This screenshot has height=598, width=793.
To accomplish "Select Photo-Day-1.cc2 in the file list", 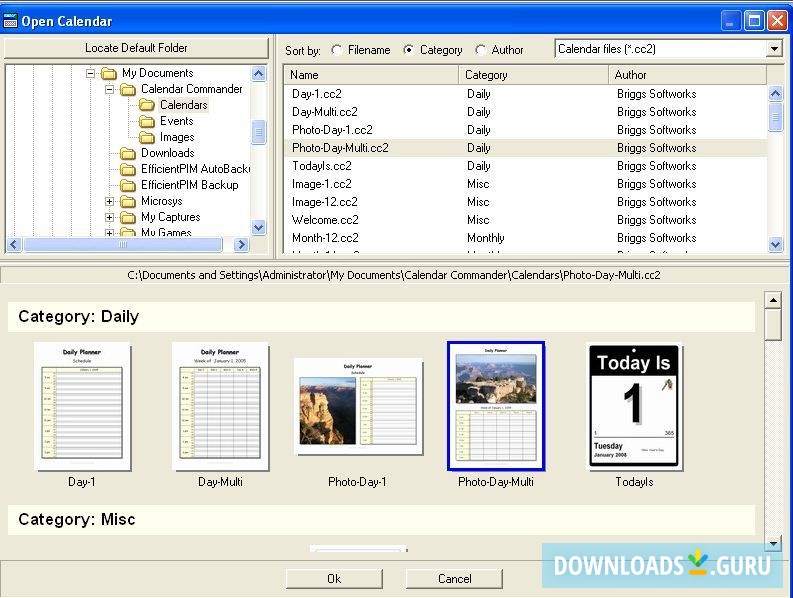I will (x=525, y=130).
